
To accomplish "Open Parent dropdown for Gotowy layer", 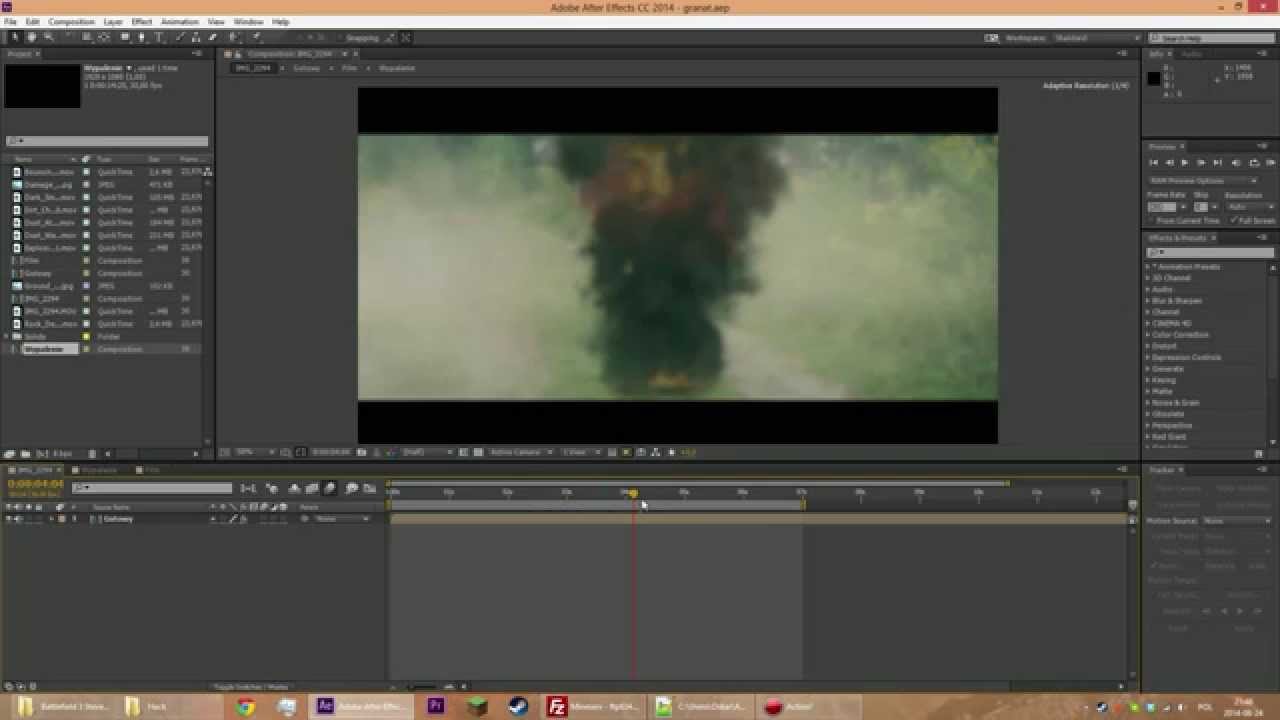I will [343, 519].
